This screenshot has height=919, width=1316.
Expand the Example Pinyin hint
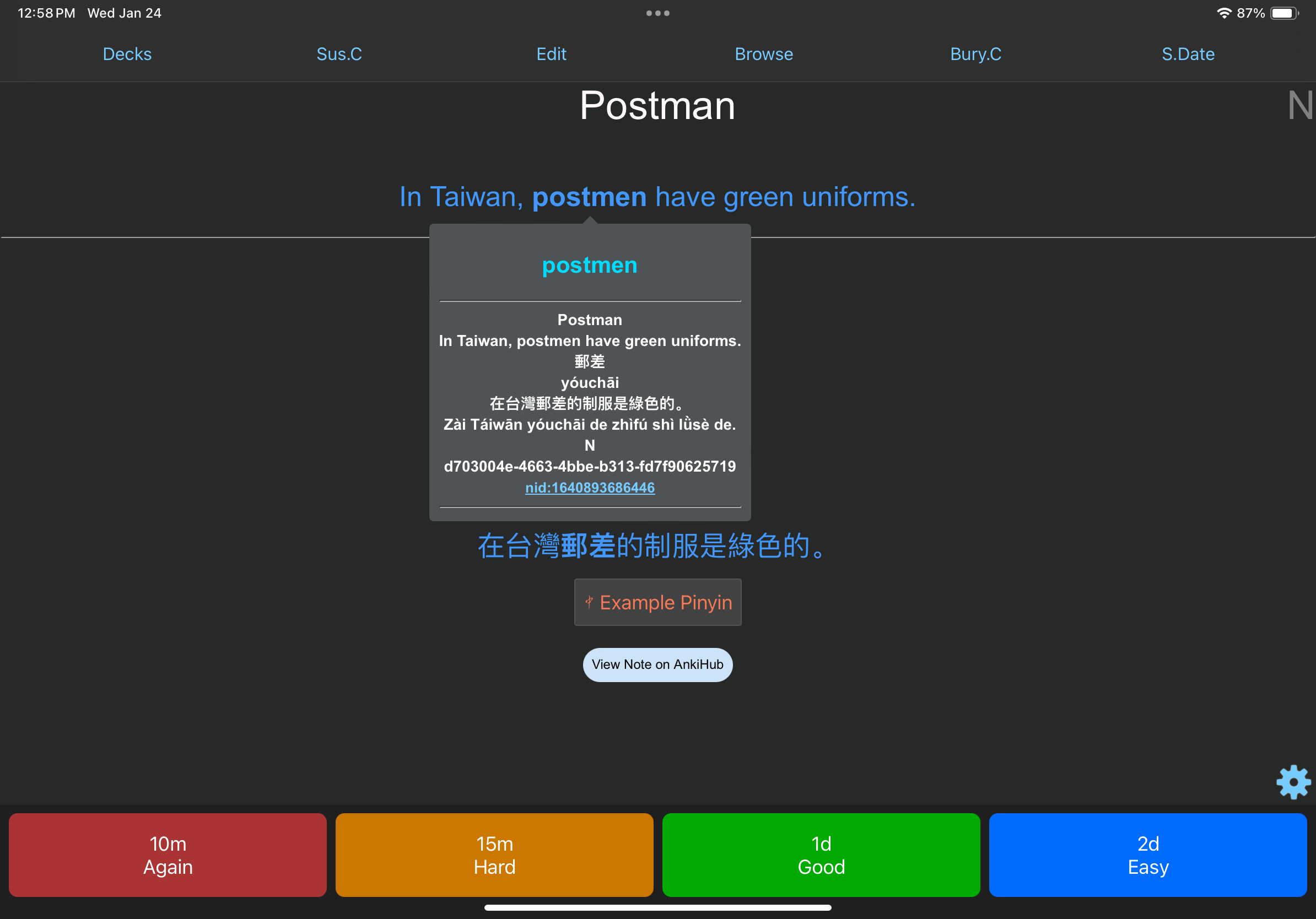click(657, 602)
